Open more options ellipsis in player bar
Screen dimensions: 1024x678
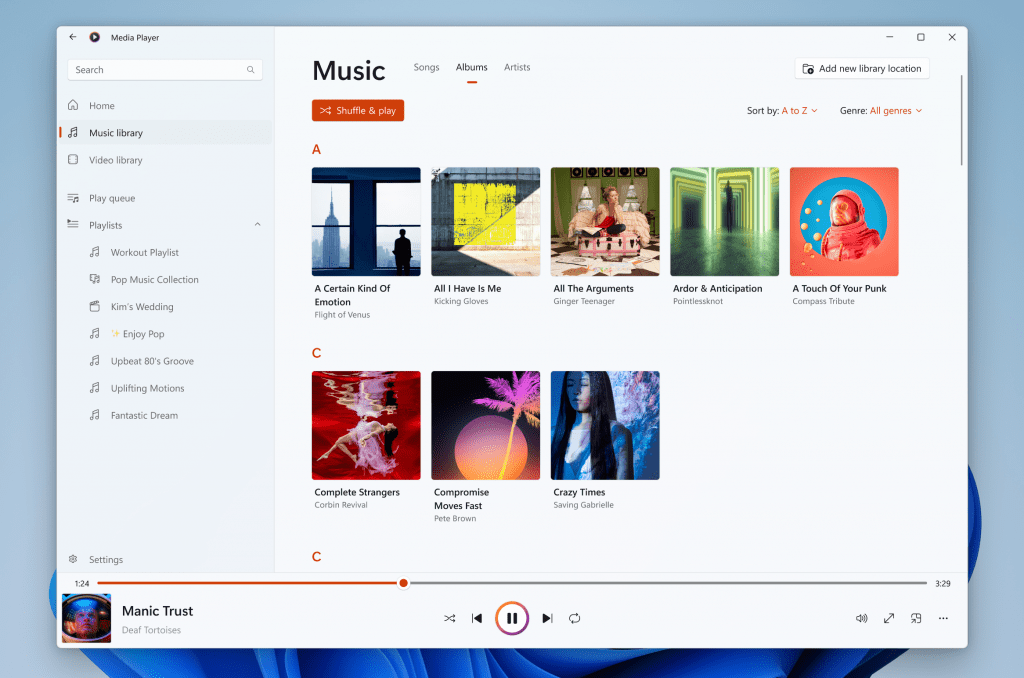click(943, 618)
